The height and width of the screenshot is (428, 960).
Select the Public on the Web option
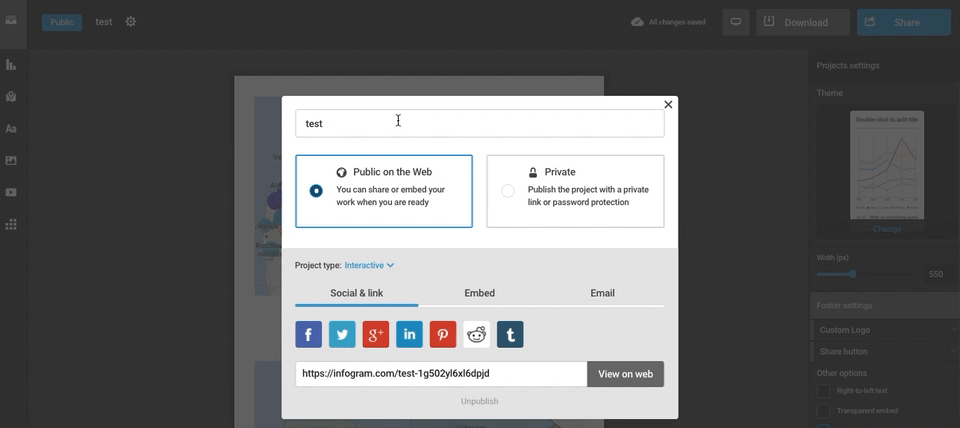click(x=316, y=191)
